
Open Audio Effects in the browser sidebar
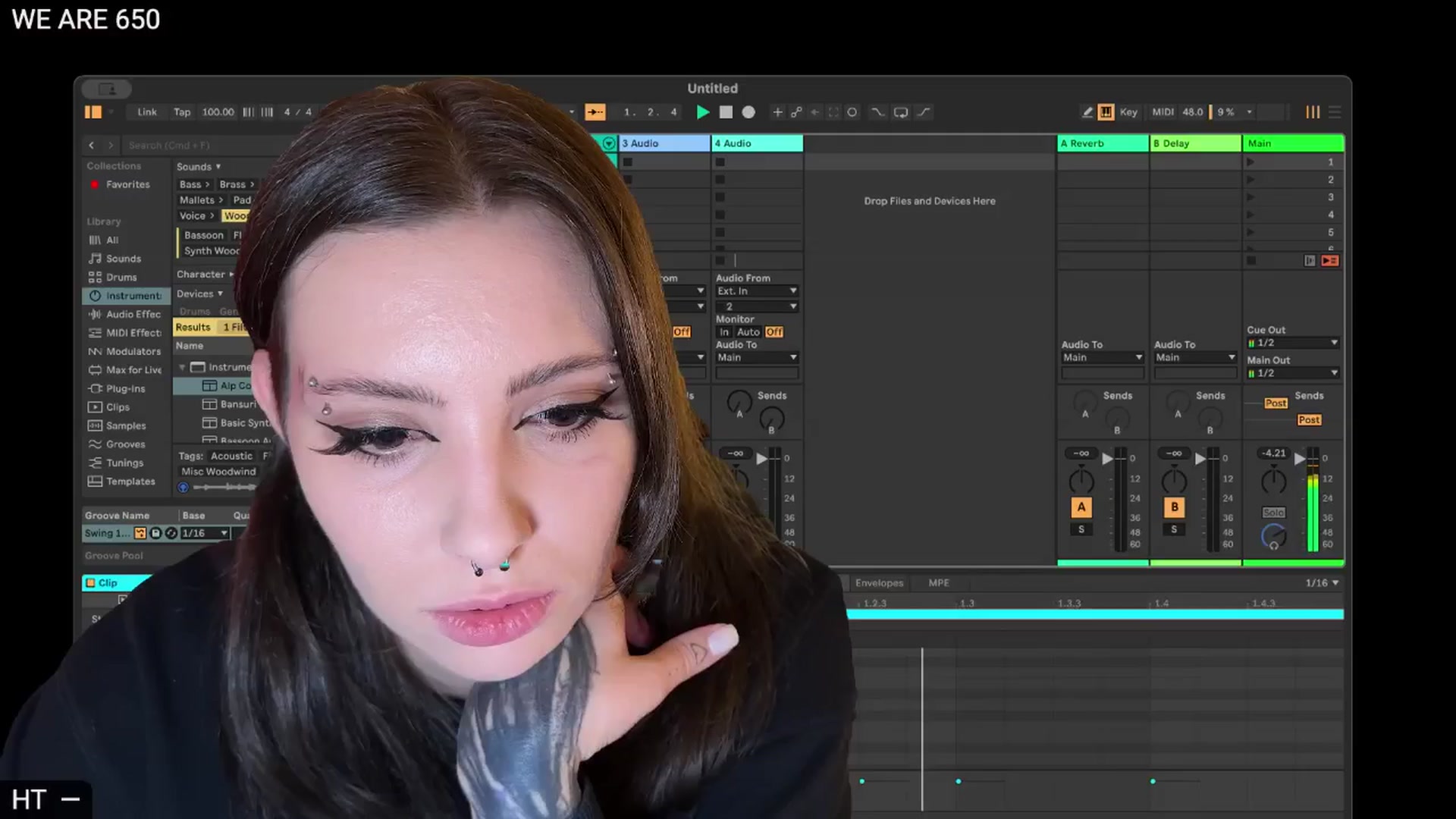tap(126, 314)
